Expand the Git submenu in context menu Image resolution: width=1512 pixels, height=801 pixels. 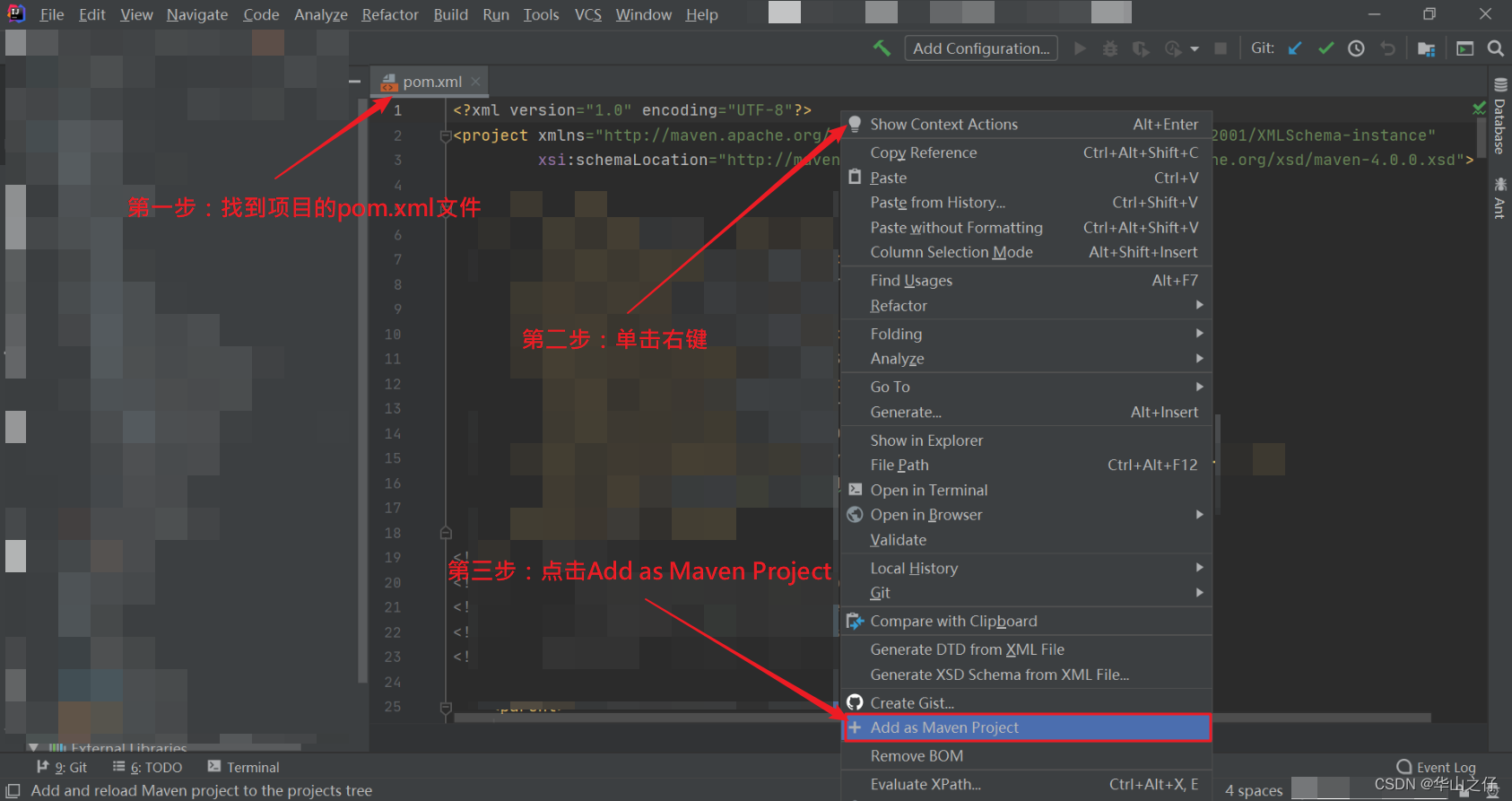tap(1026, 593)
